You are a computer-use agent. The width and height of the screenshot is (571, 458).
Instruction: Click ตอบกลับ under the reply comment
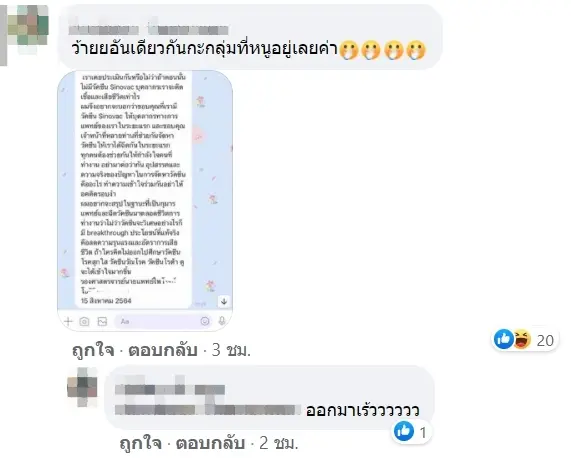tap(210, 443)
